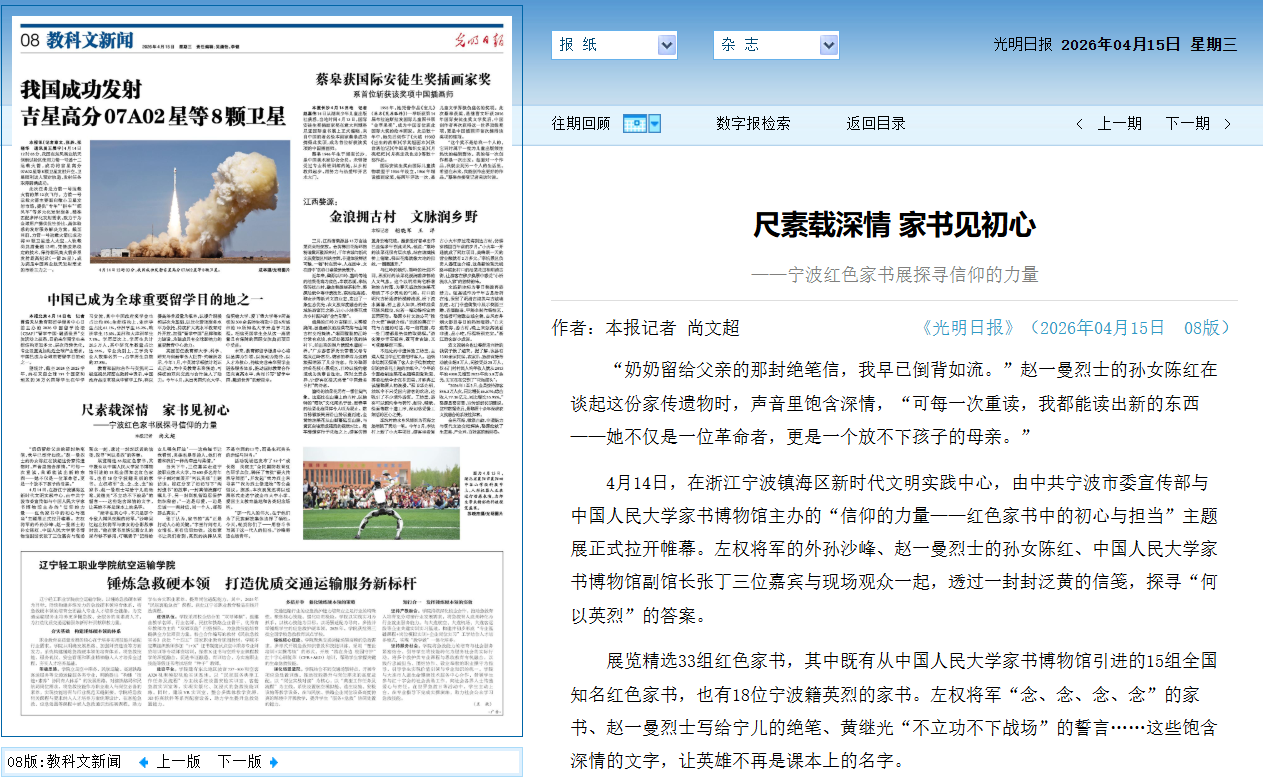
Task: Select 往期回顾 in the navigation bar
Action: click(581, 123)
